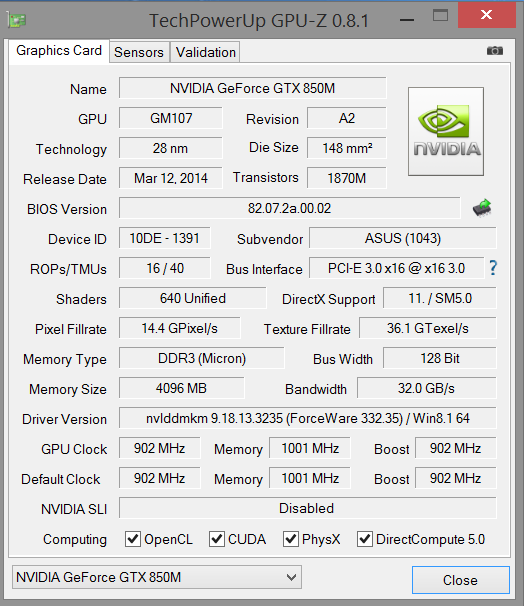Expand the GPU selection dropdown arrow
Image resolution: width=524 pixels, height=606 pixels.
pyautogui.click(x=291, y=577)
